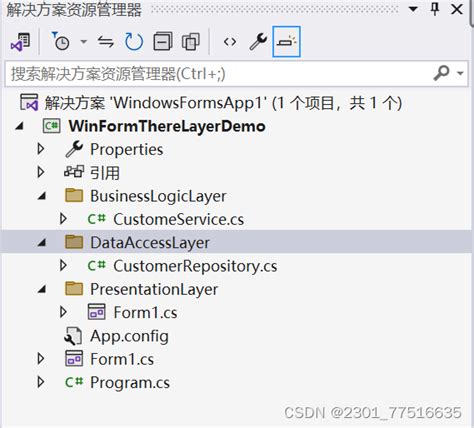Click the references icon beside 引用
Viewport: 474px width, 428px height.
coord(74,172)
